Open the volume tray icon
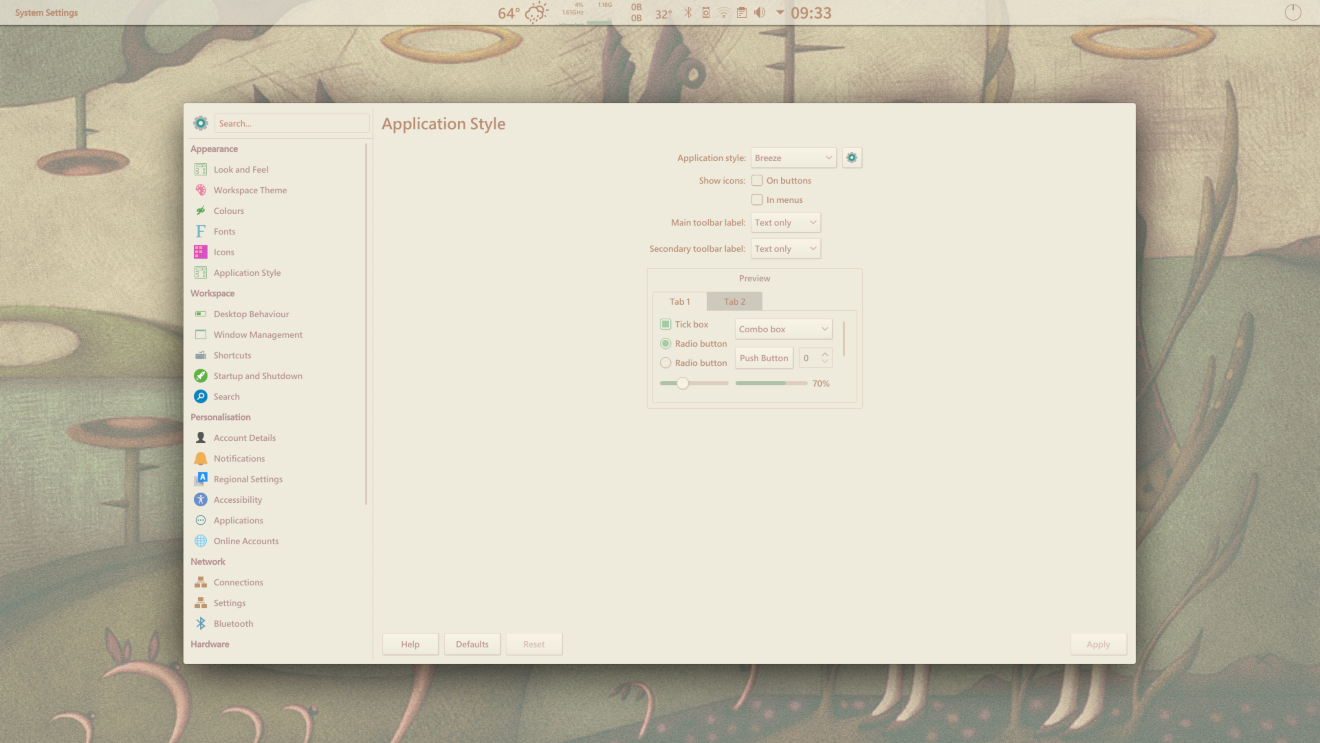The height and width of the screenshot is (743, 1320). [759, 13]
